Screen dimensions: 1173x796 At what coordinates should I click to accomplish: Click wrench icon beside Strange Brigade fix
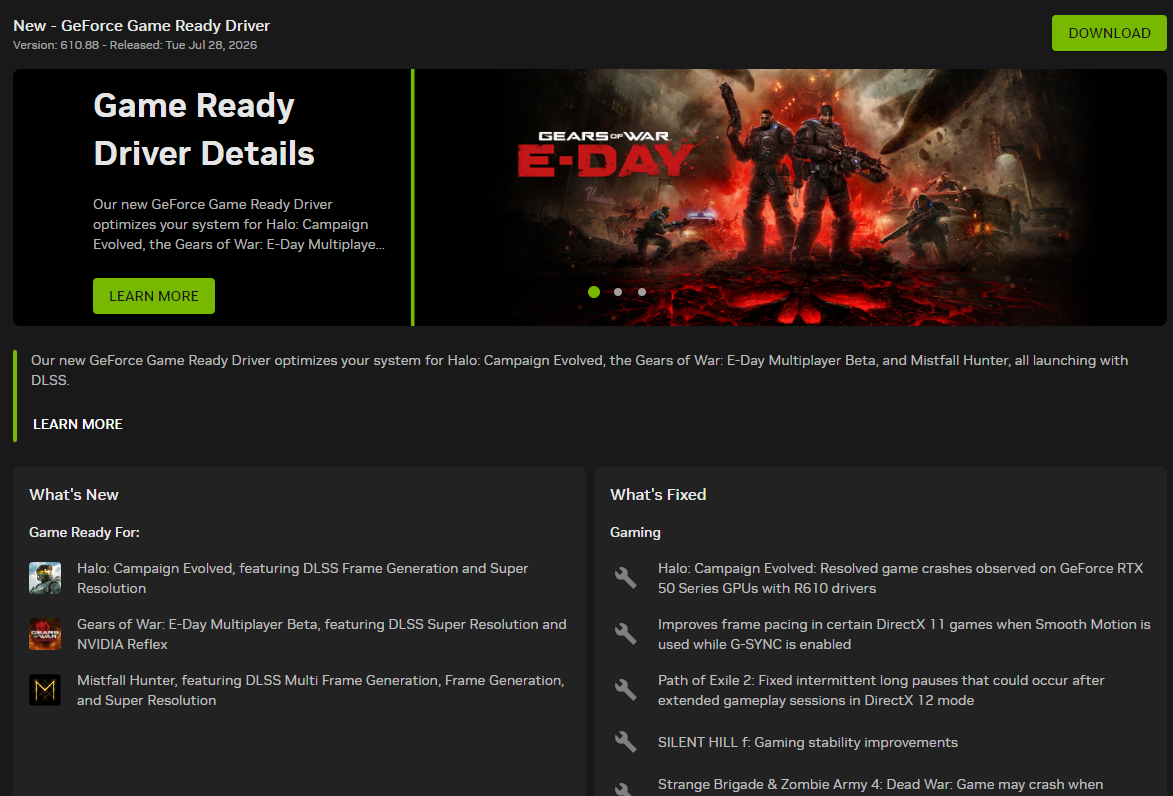click(x=625, y=788)
